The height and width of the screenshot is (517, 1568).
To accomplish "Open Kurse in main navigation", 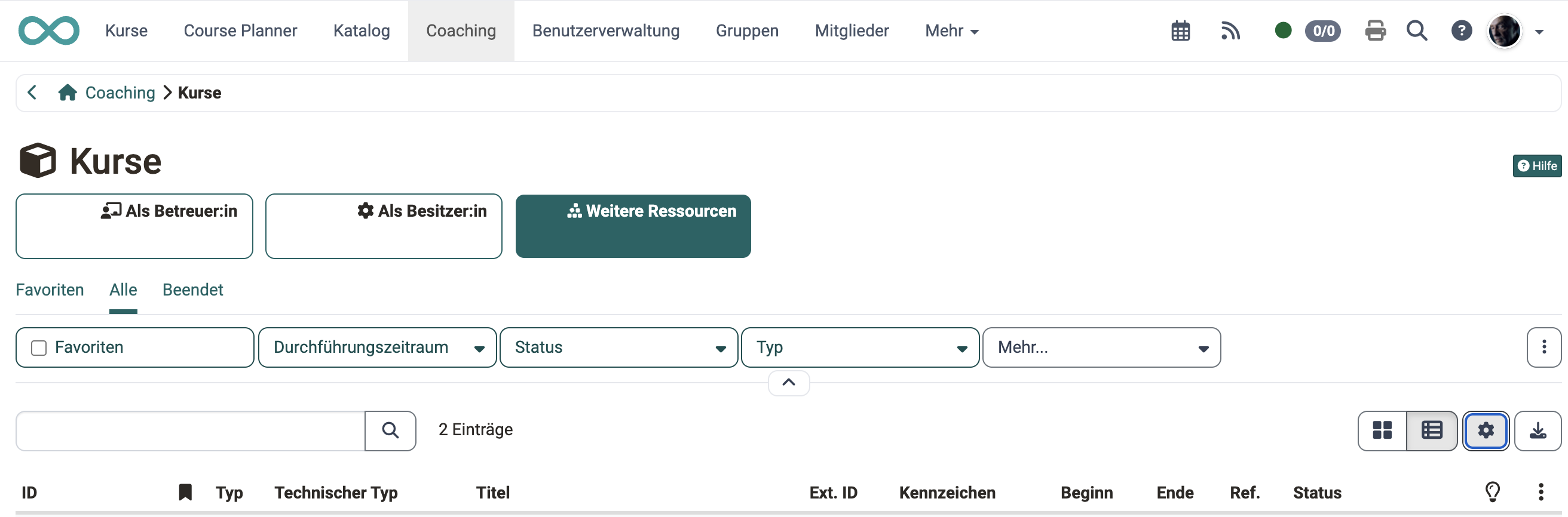I will 126,30.
